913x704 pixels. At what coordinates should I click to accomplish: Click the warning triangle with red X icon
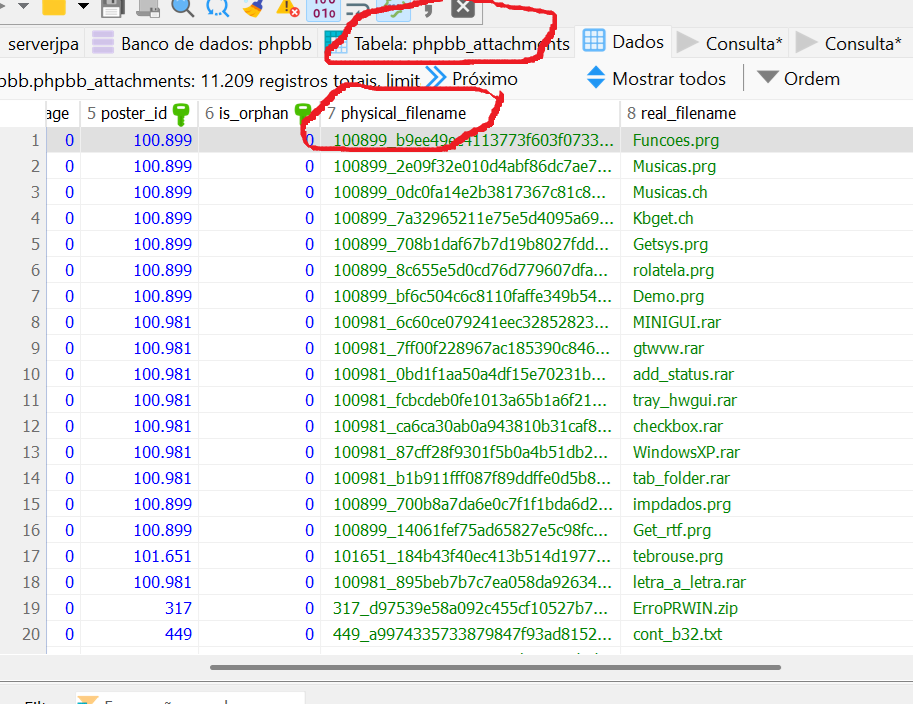(x=288, y=8)
